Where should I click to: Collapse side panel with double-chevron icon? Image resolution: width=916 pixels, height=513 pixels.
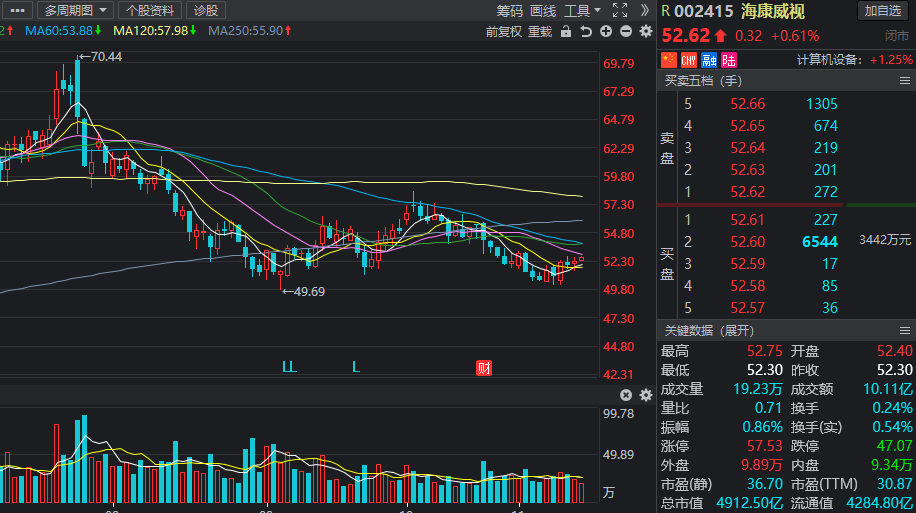(x=645, y=11)
